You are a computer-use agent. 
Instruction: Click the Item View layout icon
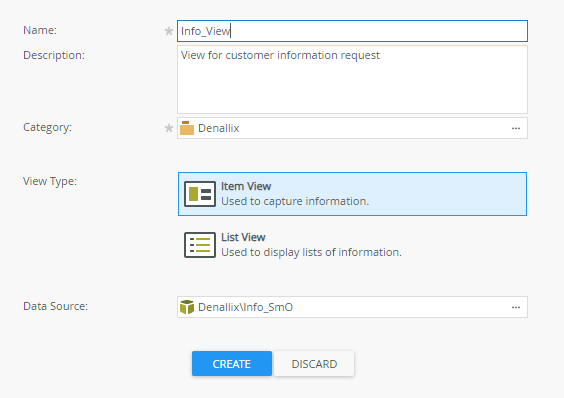pos(200,194)
